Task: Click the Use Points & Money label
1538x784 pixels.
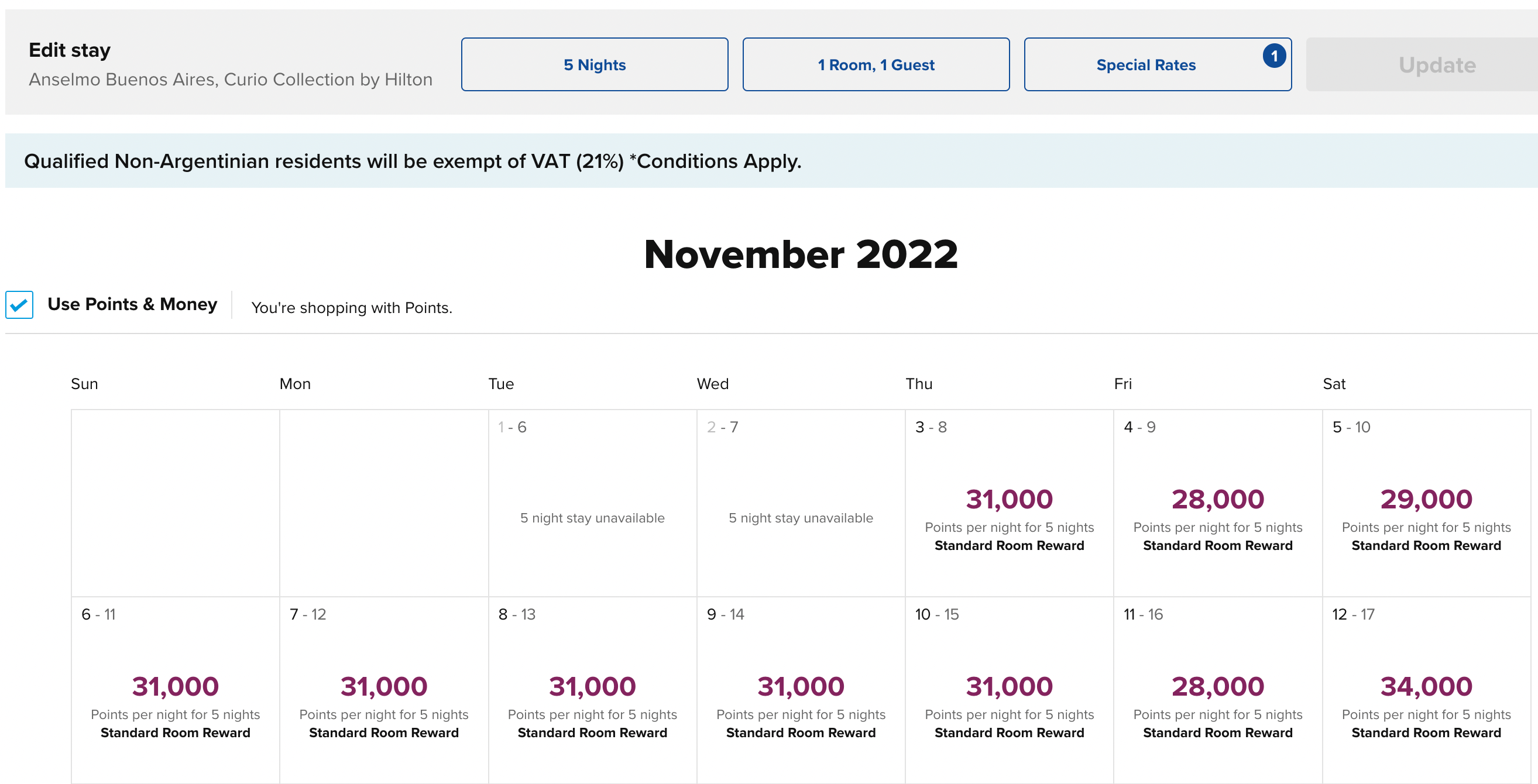Action: tap(132, 304)
